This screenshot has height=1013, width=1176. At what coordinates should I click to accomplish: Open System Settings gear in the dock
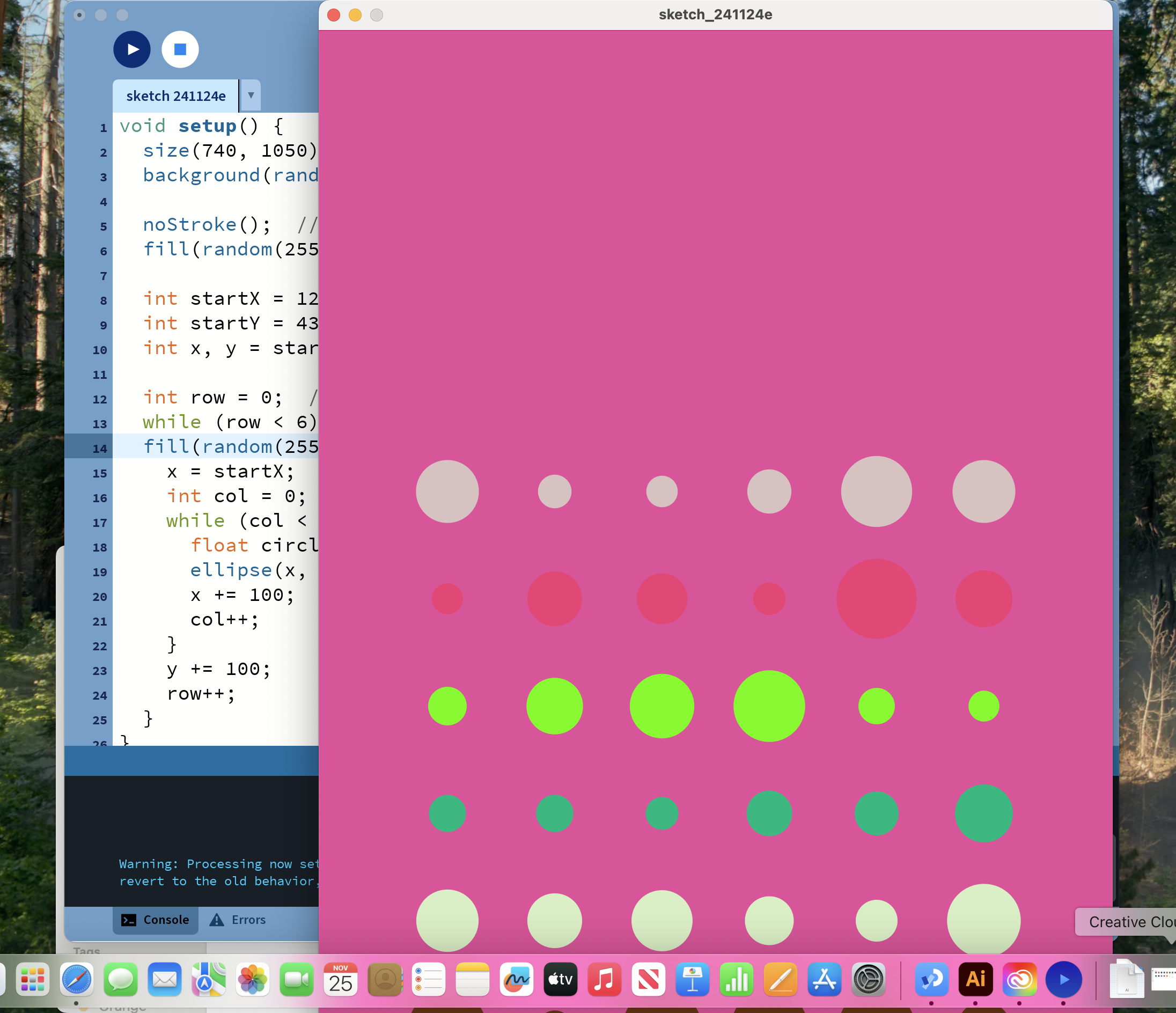pyautogui.click(x=868, y=979)
